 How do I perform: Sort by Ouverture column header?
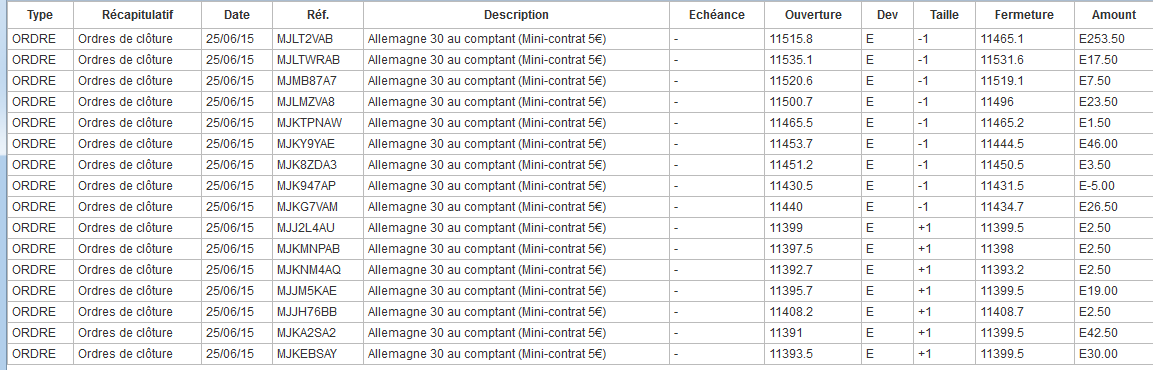tap(813, 15)
